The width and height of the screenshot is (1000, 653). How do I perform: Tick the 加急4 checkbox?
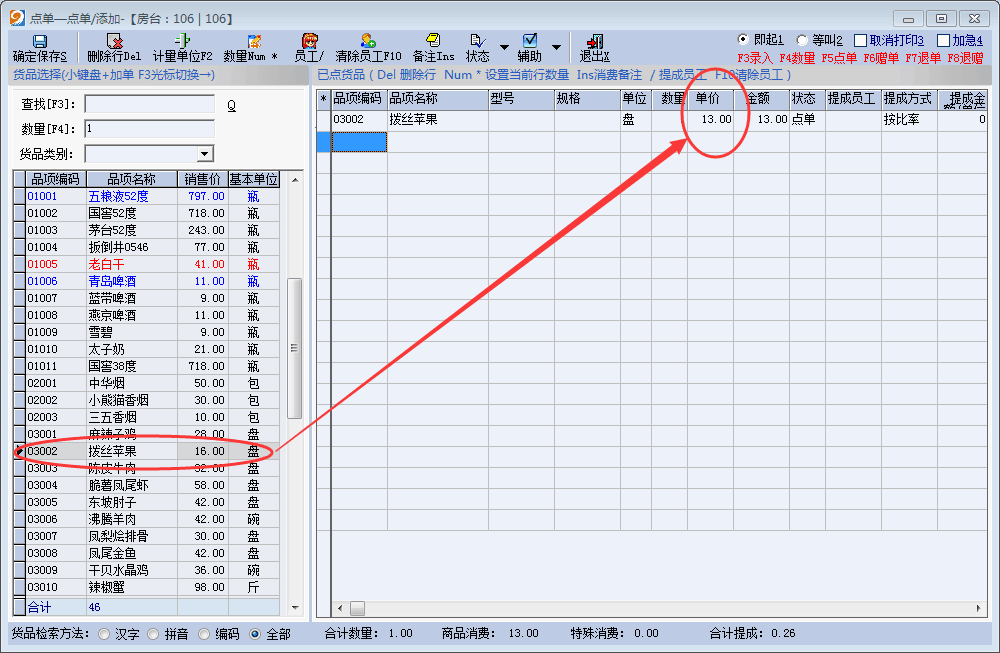tap(943, 40)
